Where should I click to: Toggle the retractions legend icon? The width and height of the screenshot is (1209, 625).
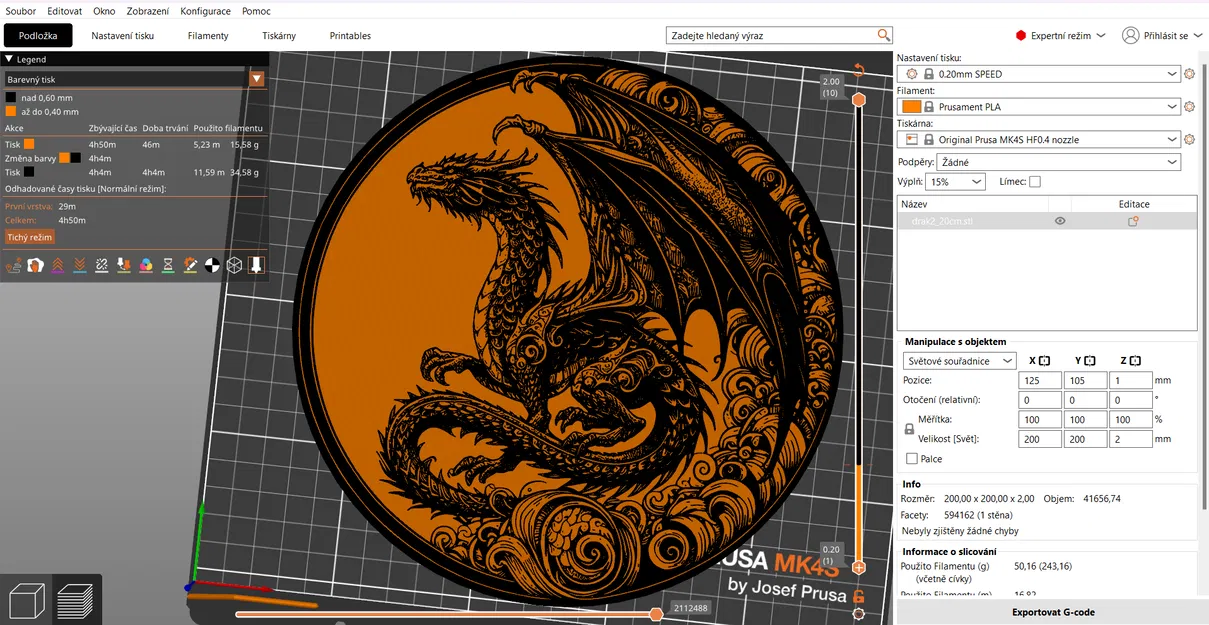click(57, 265)
